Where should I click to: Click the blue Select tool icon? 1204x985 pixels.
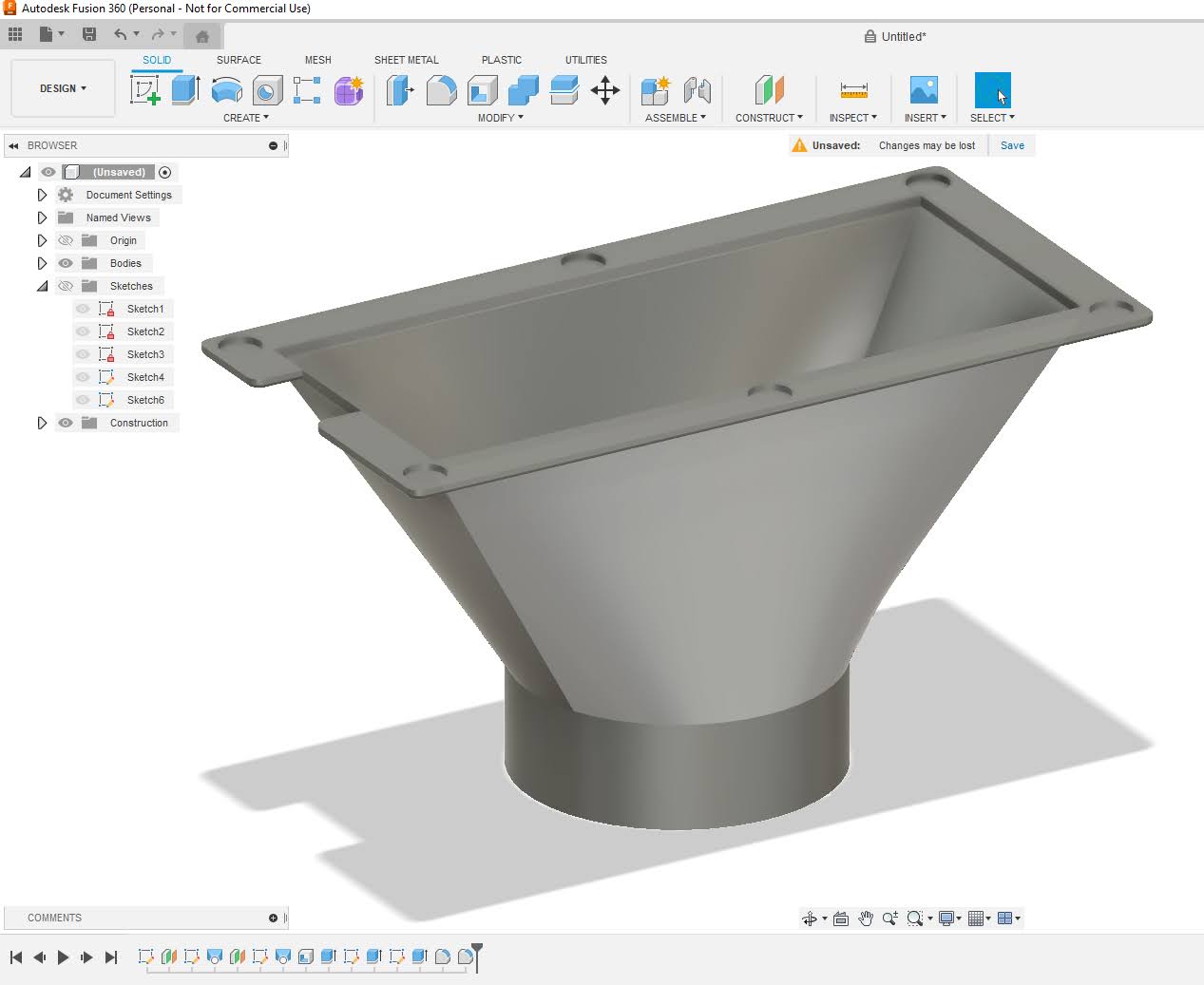(992, 90)
